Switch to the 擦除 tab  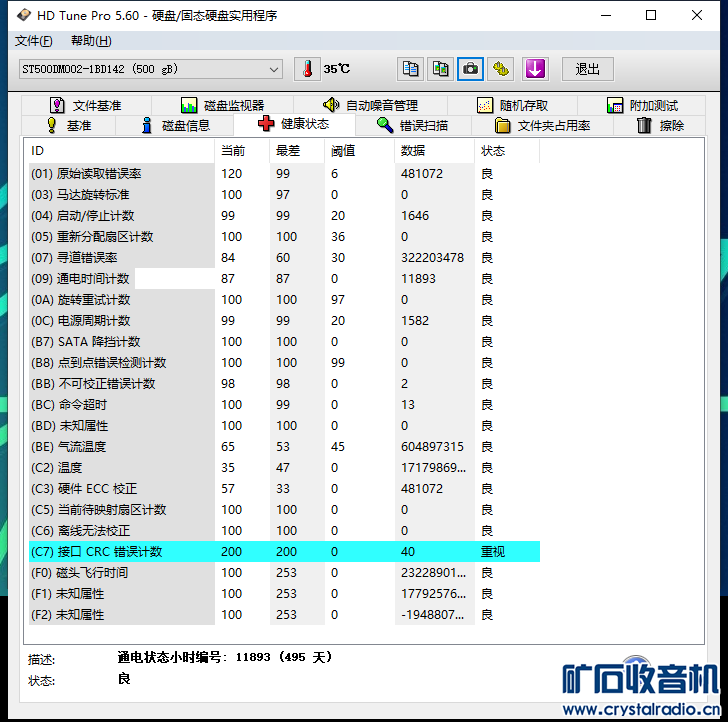660,125
